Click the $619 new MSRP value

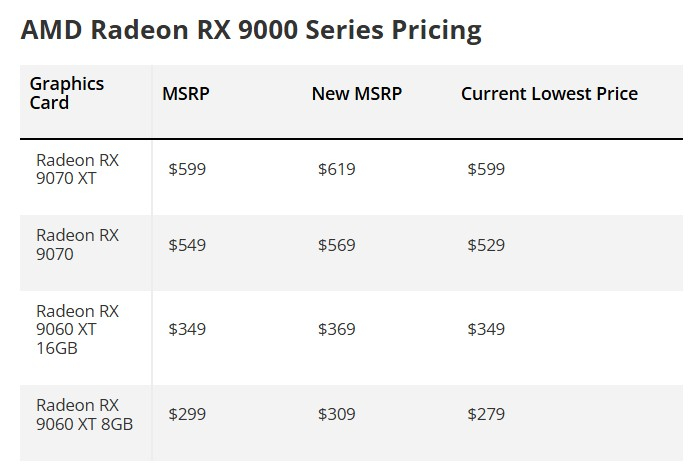tap(336, 169)
